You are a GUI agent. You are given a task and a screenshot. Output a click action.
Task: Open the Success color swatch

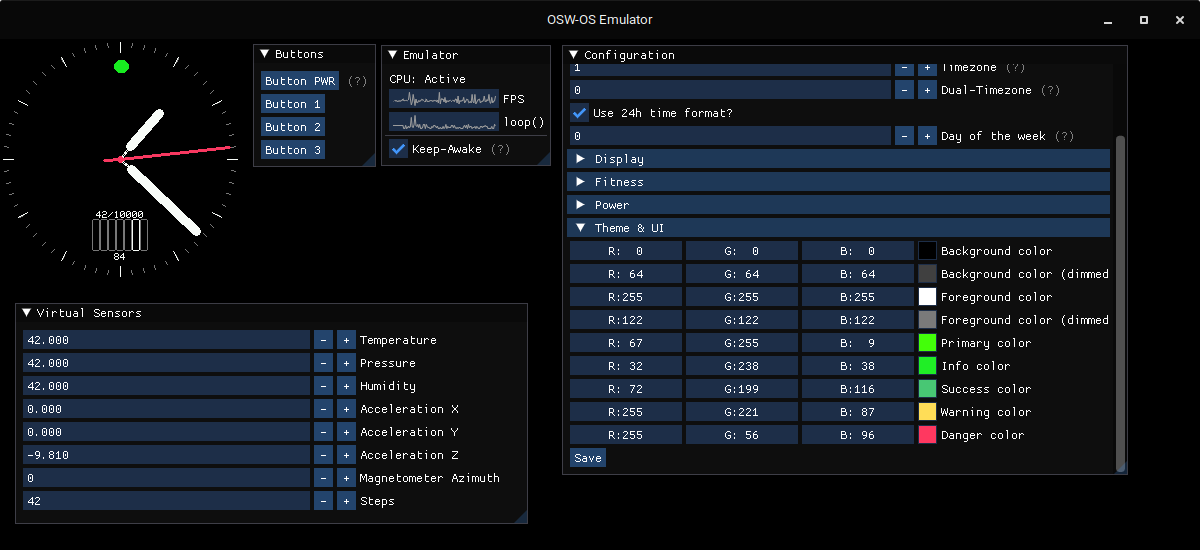tap(927, 389)
